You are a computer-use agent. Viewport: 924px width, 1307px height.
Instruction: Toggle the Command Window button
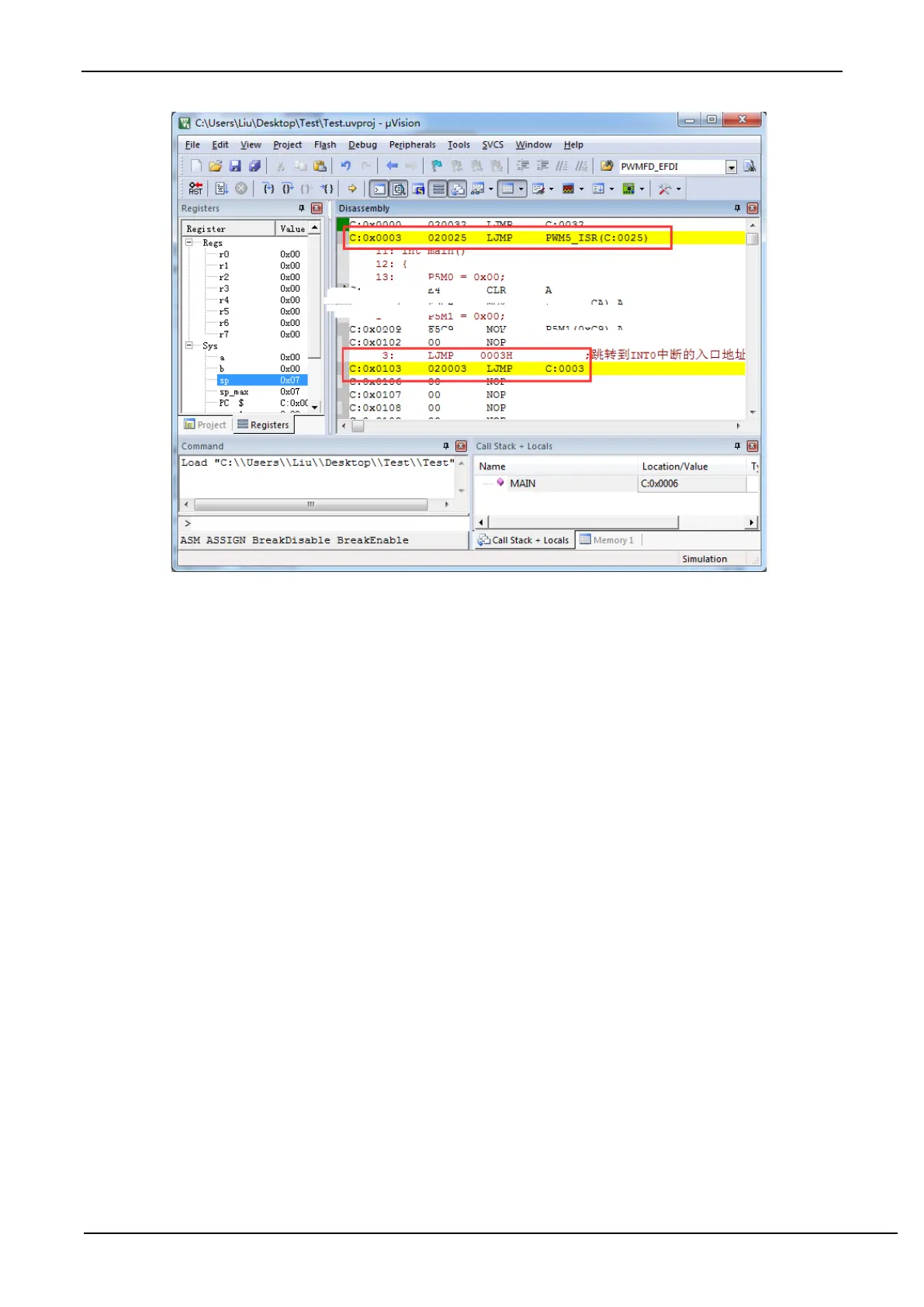(x=379, y=189)
